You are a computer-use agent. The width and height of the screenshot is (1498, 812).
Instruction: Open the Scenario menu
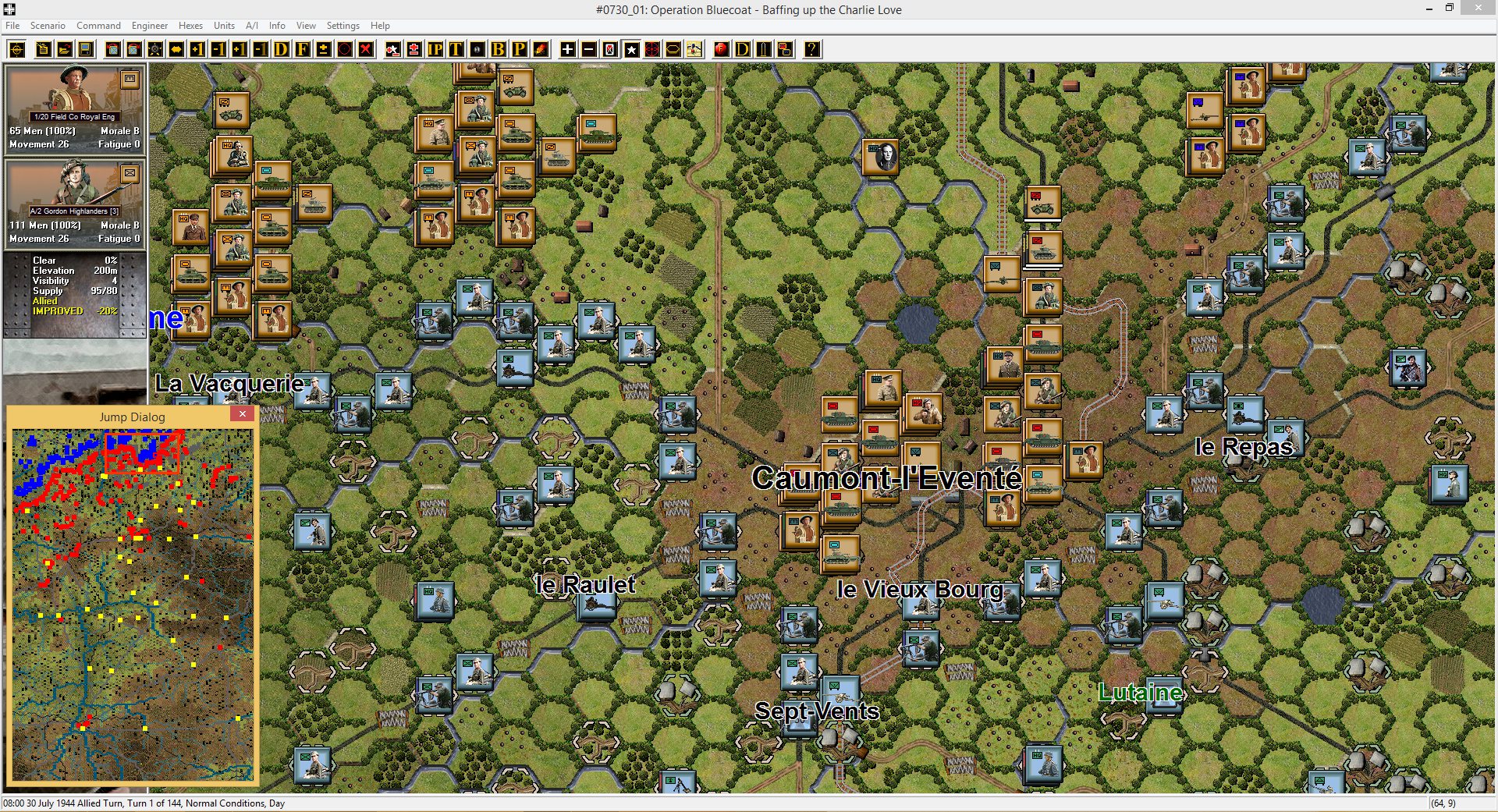48,26
